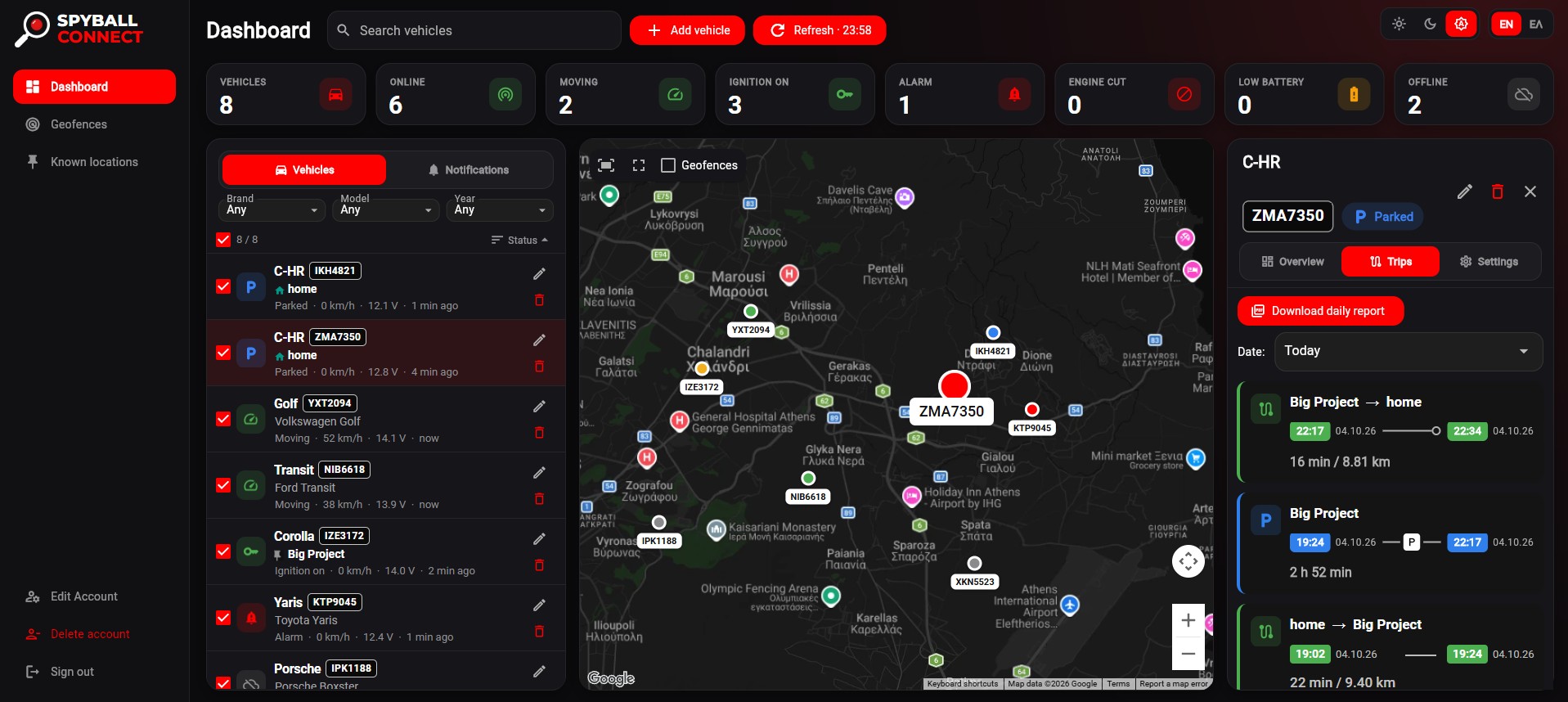
Task: Uncheck the Yaris KTP9045 checkbox
Action: 222,618
